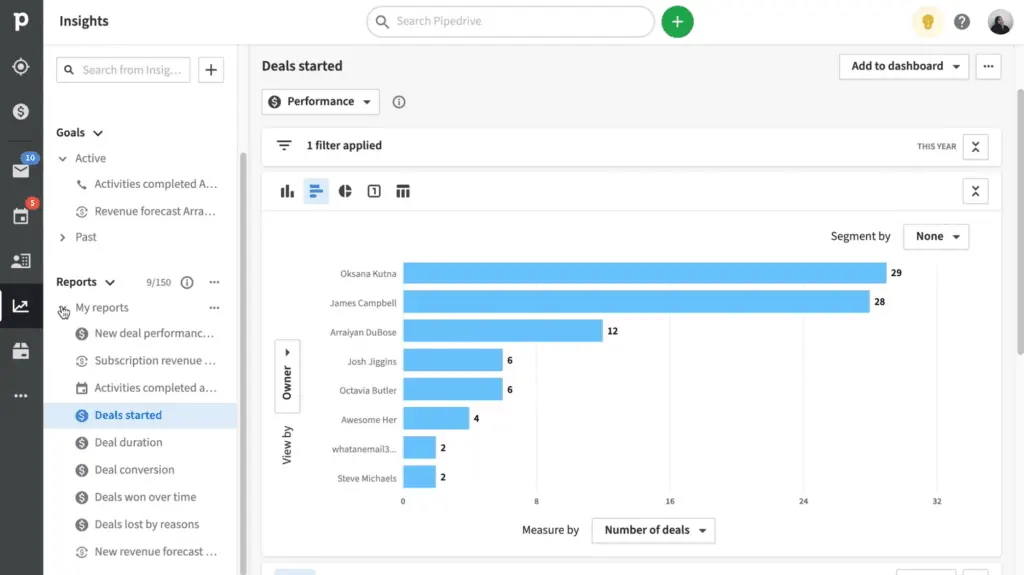Click the THIS YEAR filter tag
Image resolution: width=1024 pixels, height=575 pixels.
coord(936,146)
